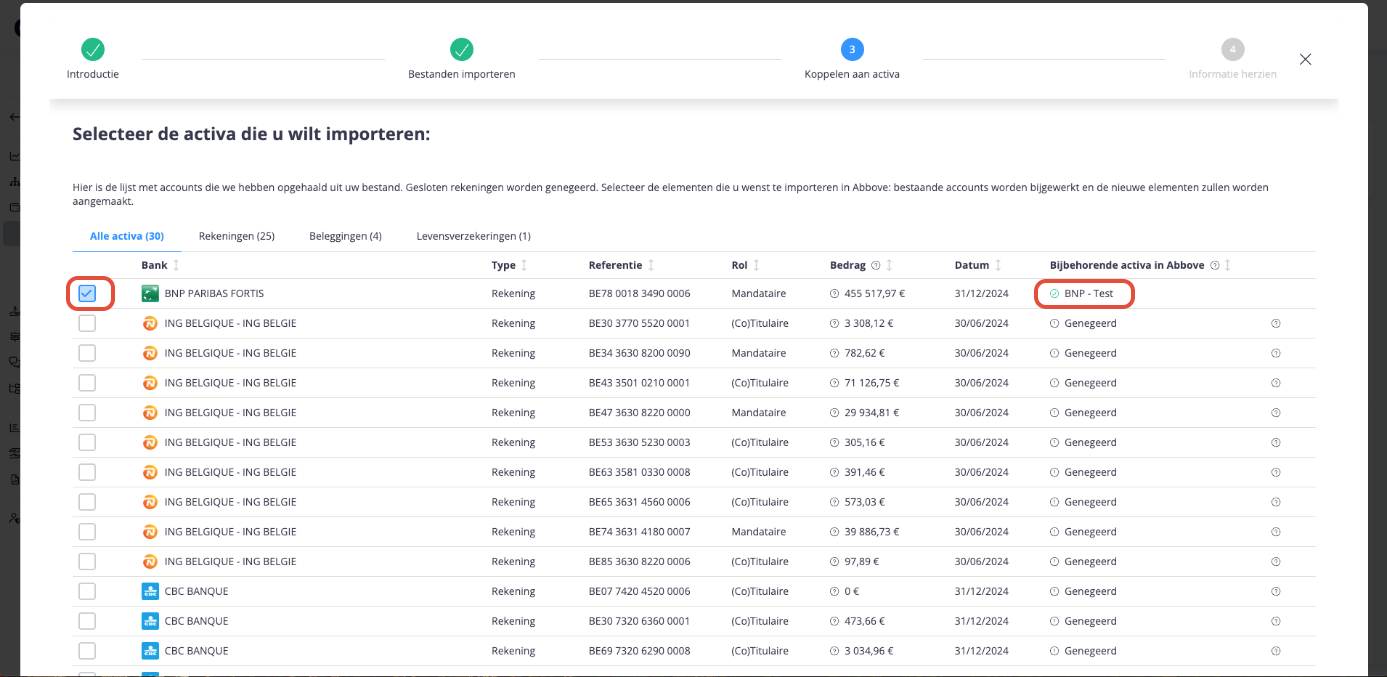Image resolution: width=1387 pixels, height=677 pixels.
Task: Sort by Bijbehorende activa in Abbove column
Action: [1227, 265]
